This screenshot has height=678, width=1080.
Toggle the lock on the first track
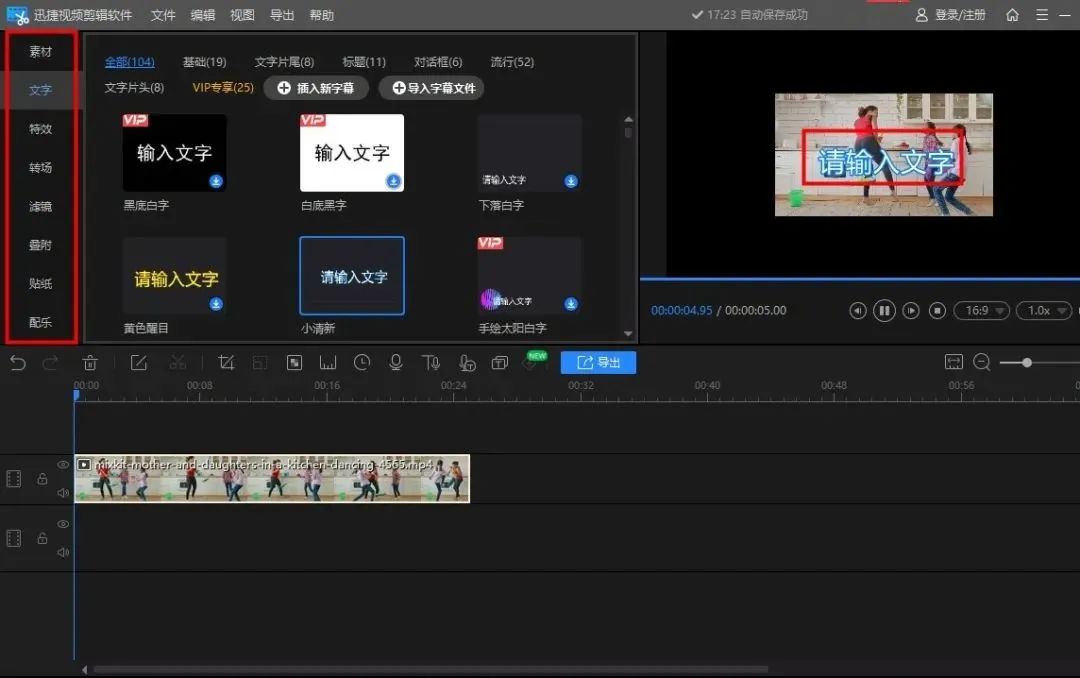tap(42, 480)
